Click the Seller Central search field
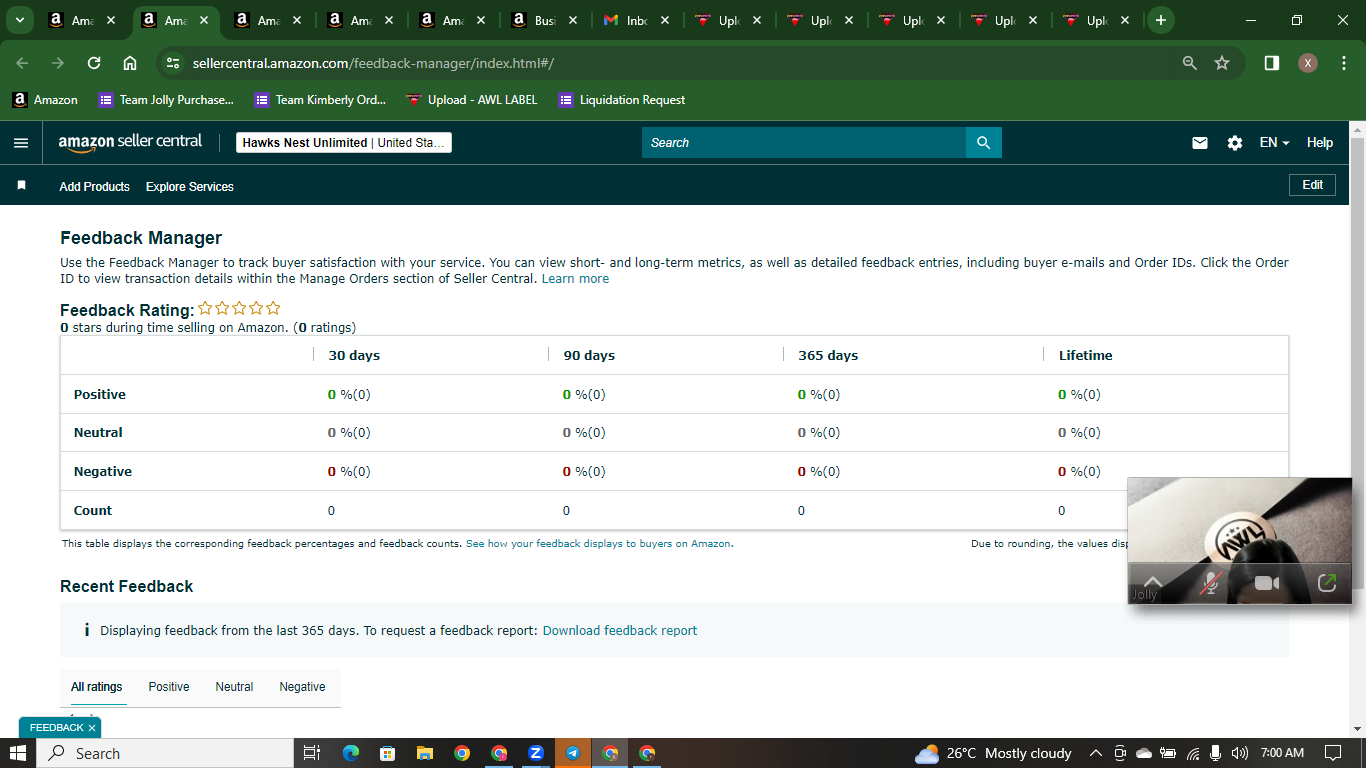This screenshot has height=768, width=1366. pos(804,143)
